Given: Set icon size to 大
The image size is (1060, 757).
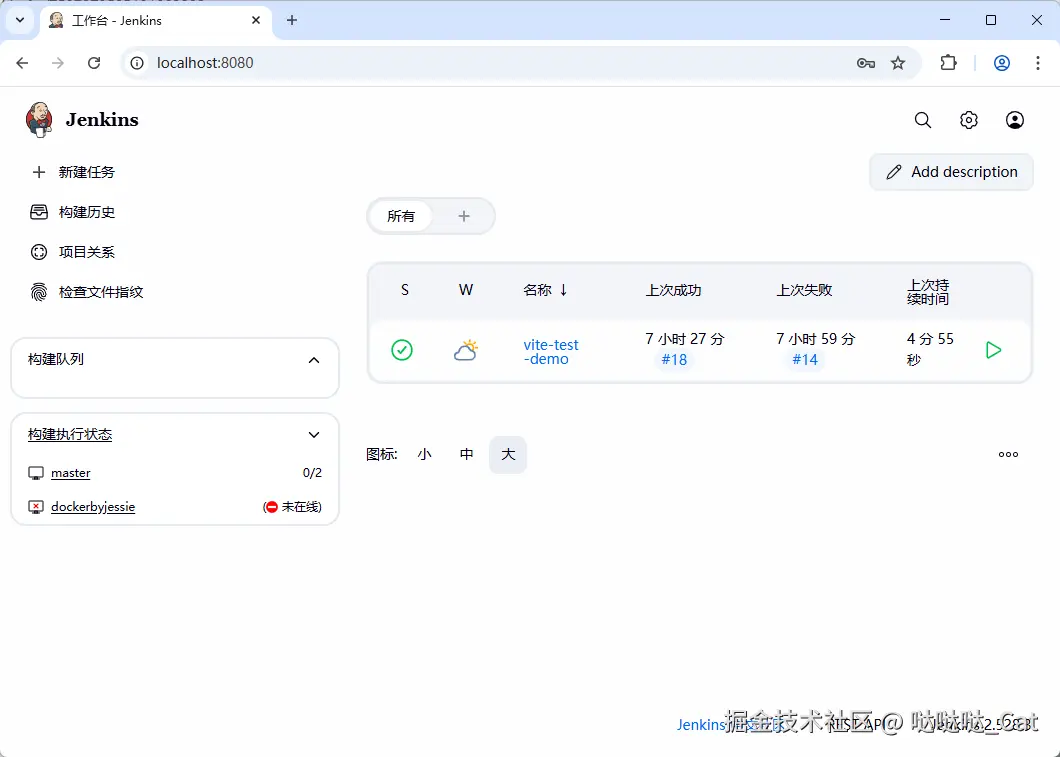Looking at the screenshot, I should point(508,454).
